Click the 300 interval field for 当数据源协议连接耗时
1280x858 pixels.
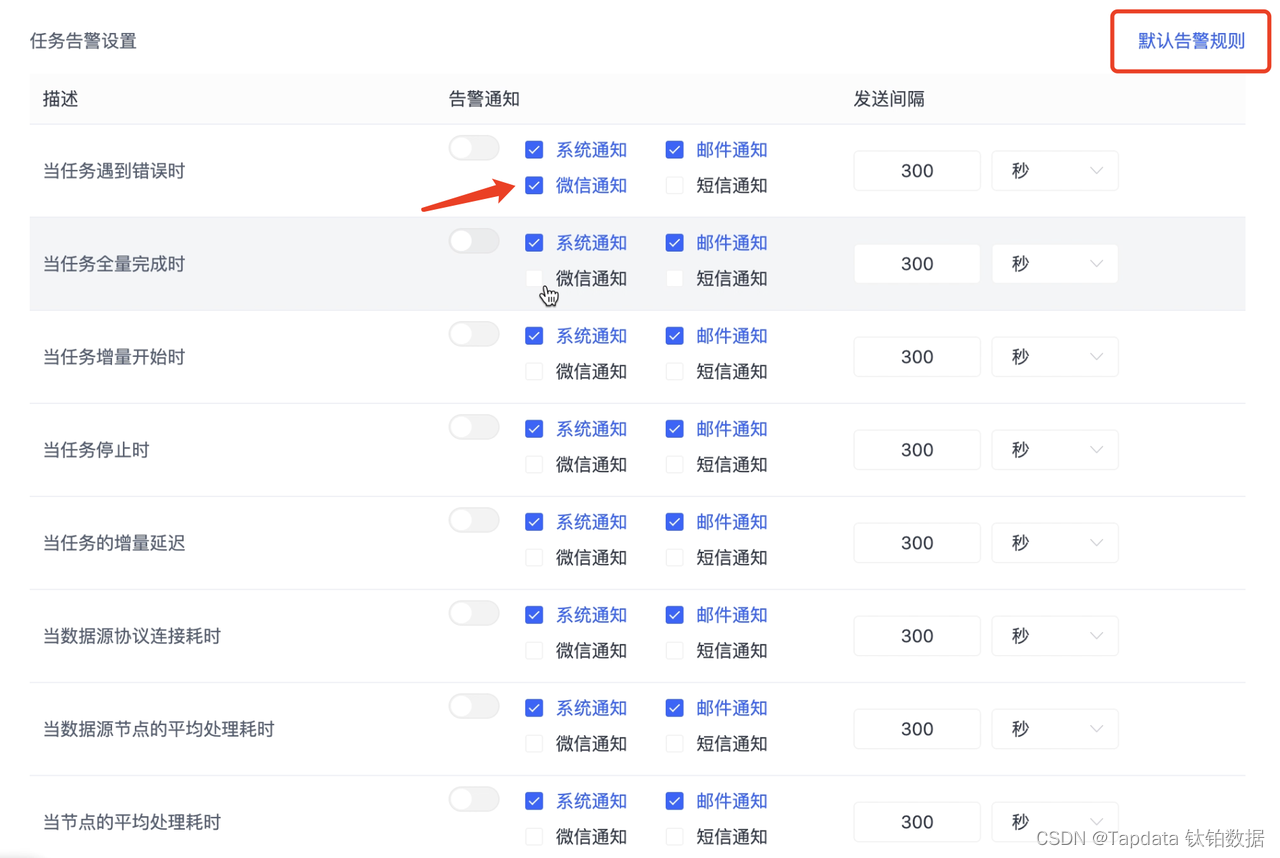point(917,636)
